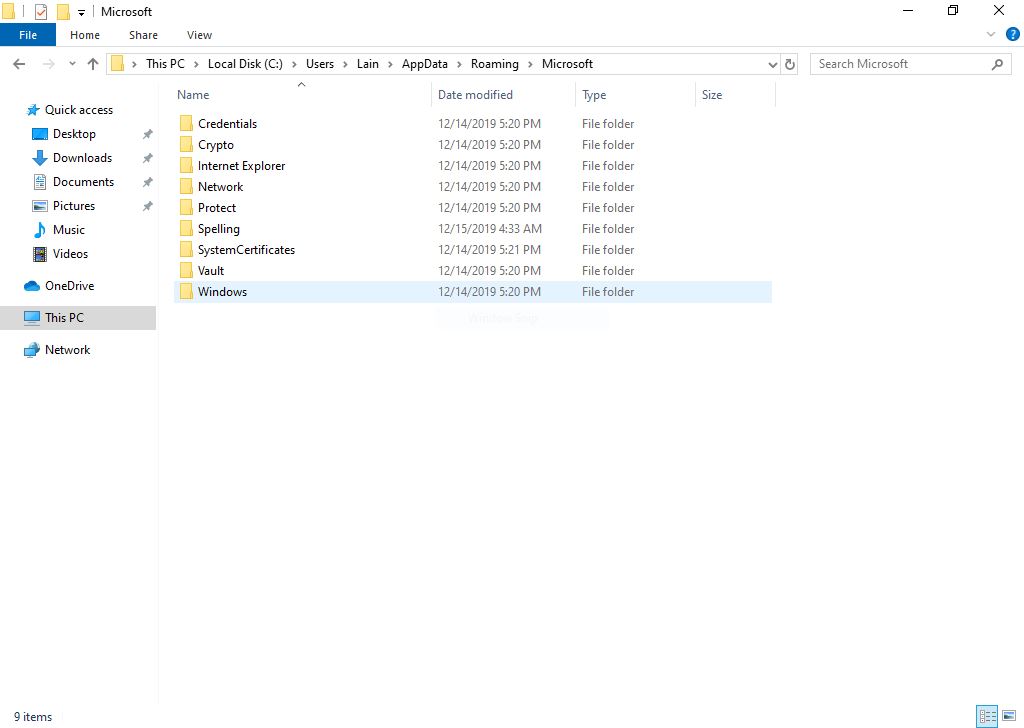Click Users in the address breadcrumb
The height and width of the screenshot is (728, 1024).
(320, 64)
